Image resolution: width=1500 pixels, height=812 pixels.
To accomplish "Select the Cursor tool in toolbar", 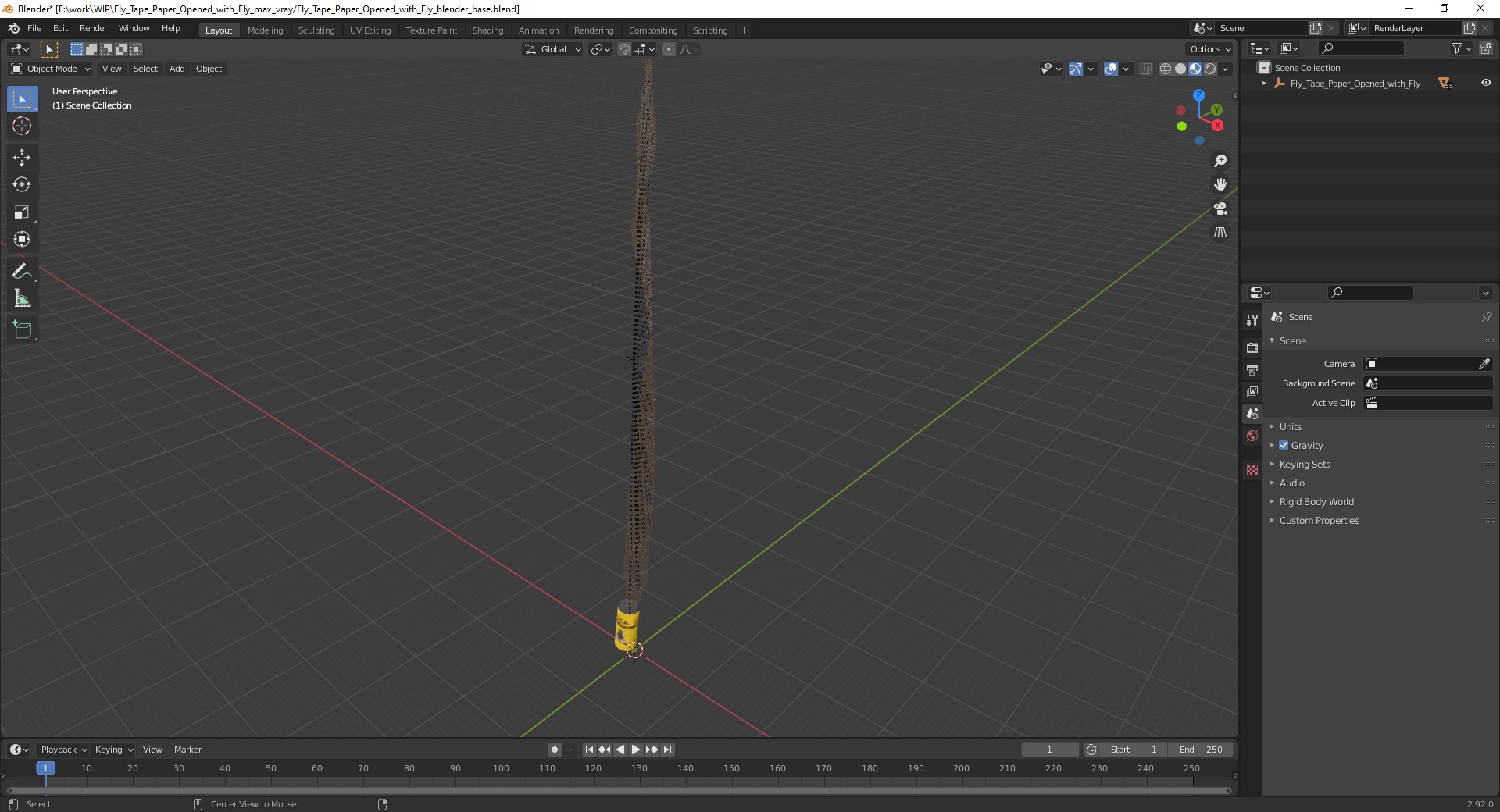I will tap(22, 126).
